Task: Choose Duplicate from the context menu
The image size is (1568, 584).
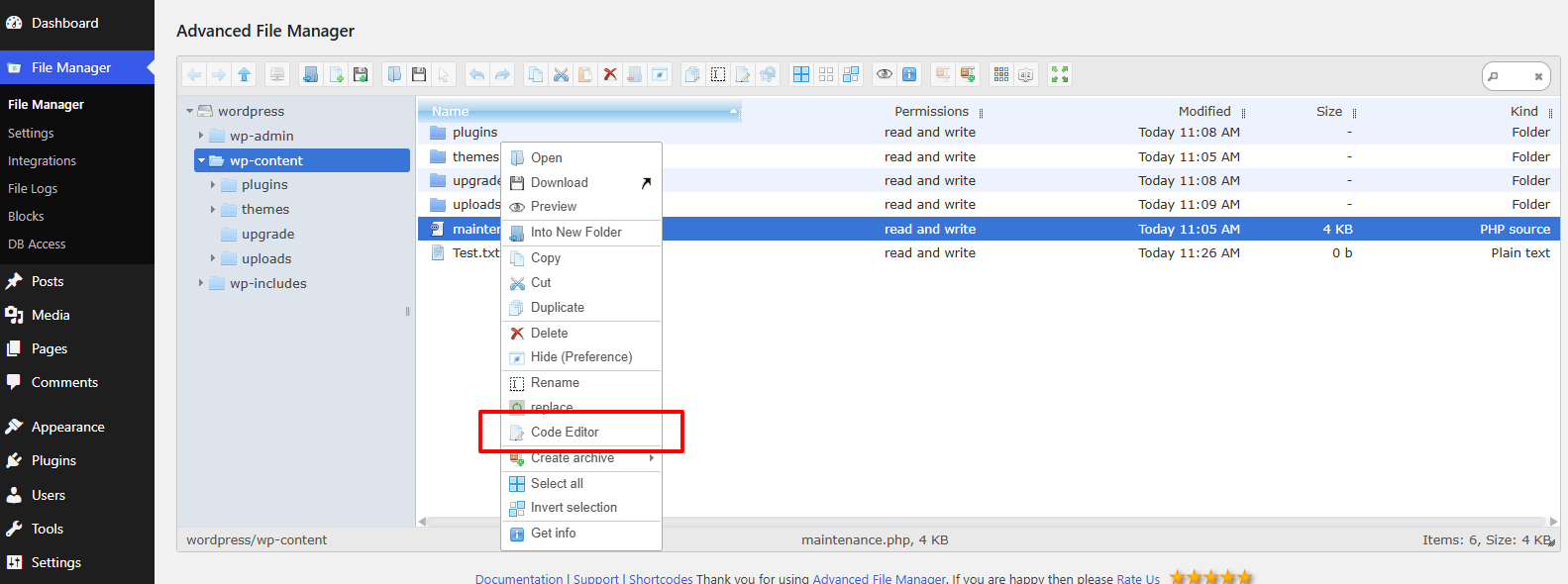Action: point(581,307)
